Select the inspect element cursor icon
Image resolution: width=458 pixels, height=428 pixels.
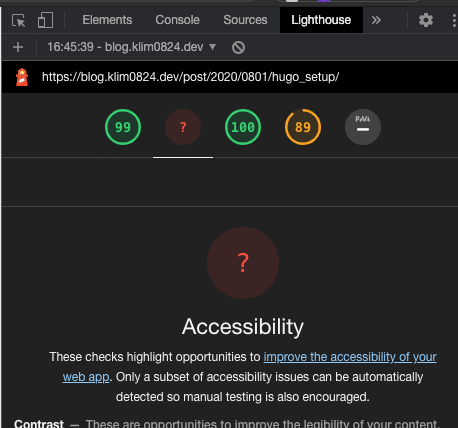tap(18, 20)
